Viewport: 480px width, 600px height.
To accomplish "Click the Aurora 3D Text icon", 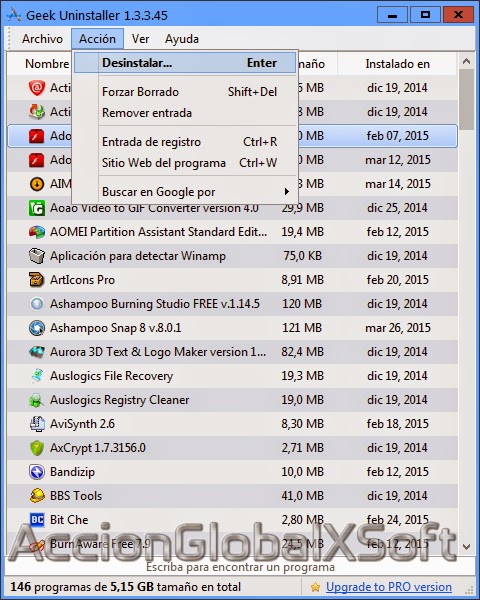I will click(x=37, y=352).
